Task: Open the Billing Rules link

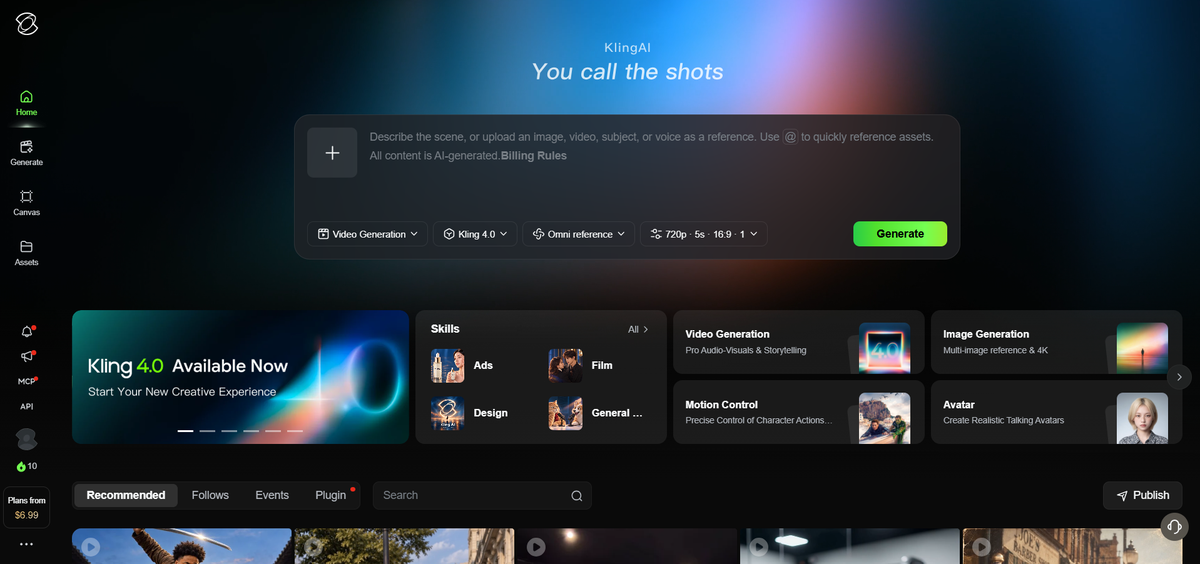Action: tap(534, 156)
